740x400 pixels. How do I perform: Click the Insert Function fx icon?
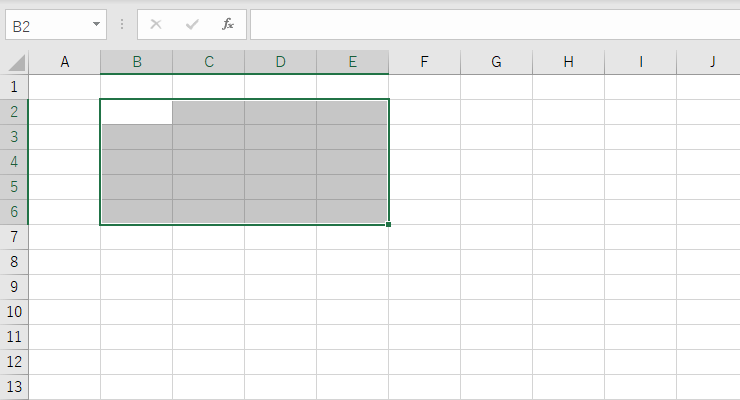[x=228, y=25]
